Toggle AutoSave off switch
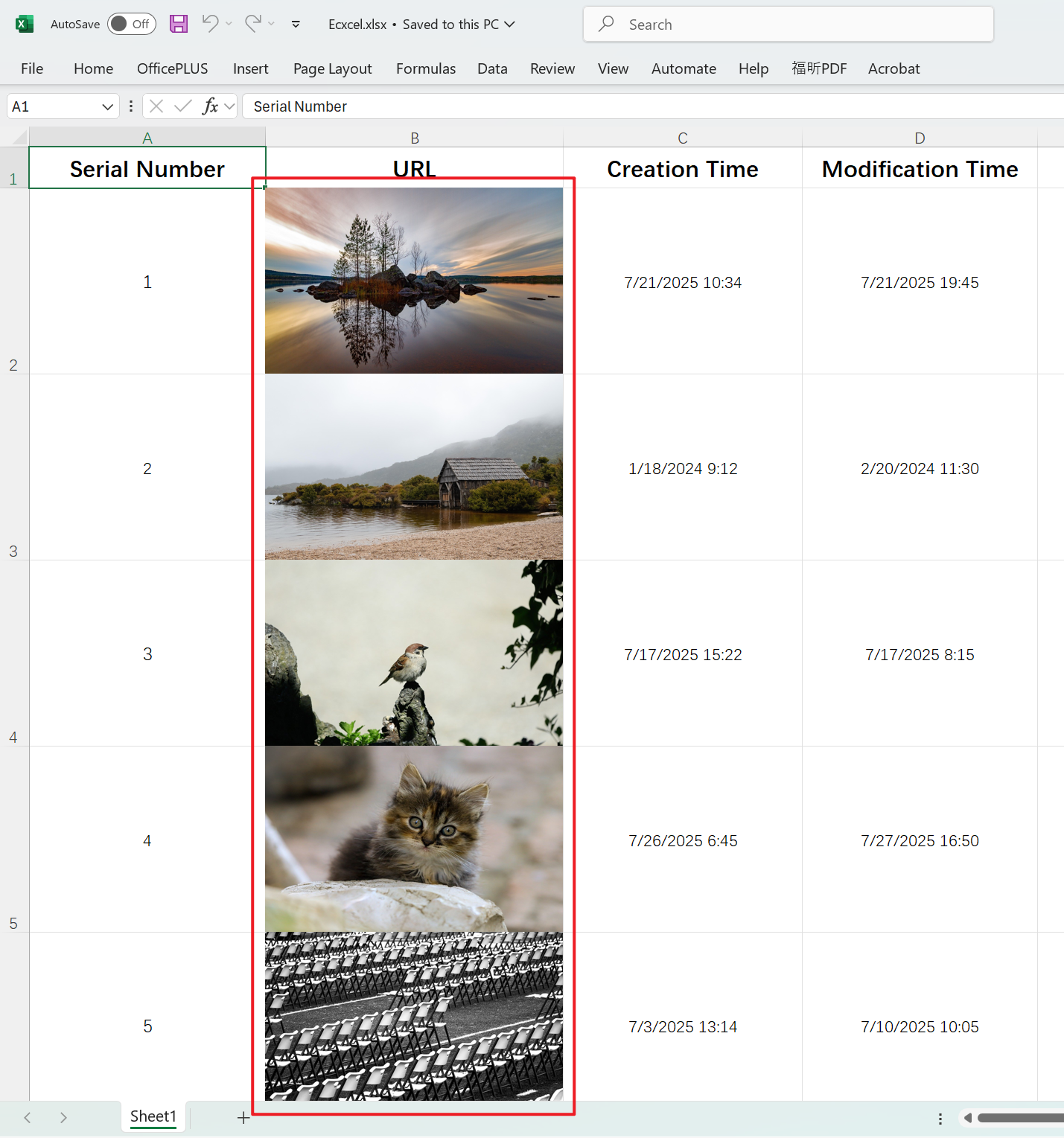The height and width of the screenshot is (1138, 1064). coord(131,24)
